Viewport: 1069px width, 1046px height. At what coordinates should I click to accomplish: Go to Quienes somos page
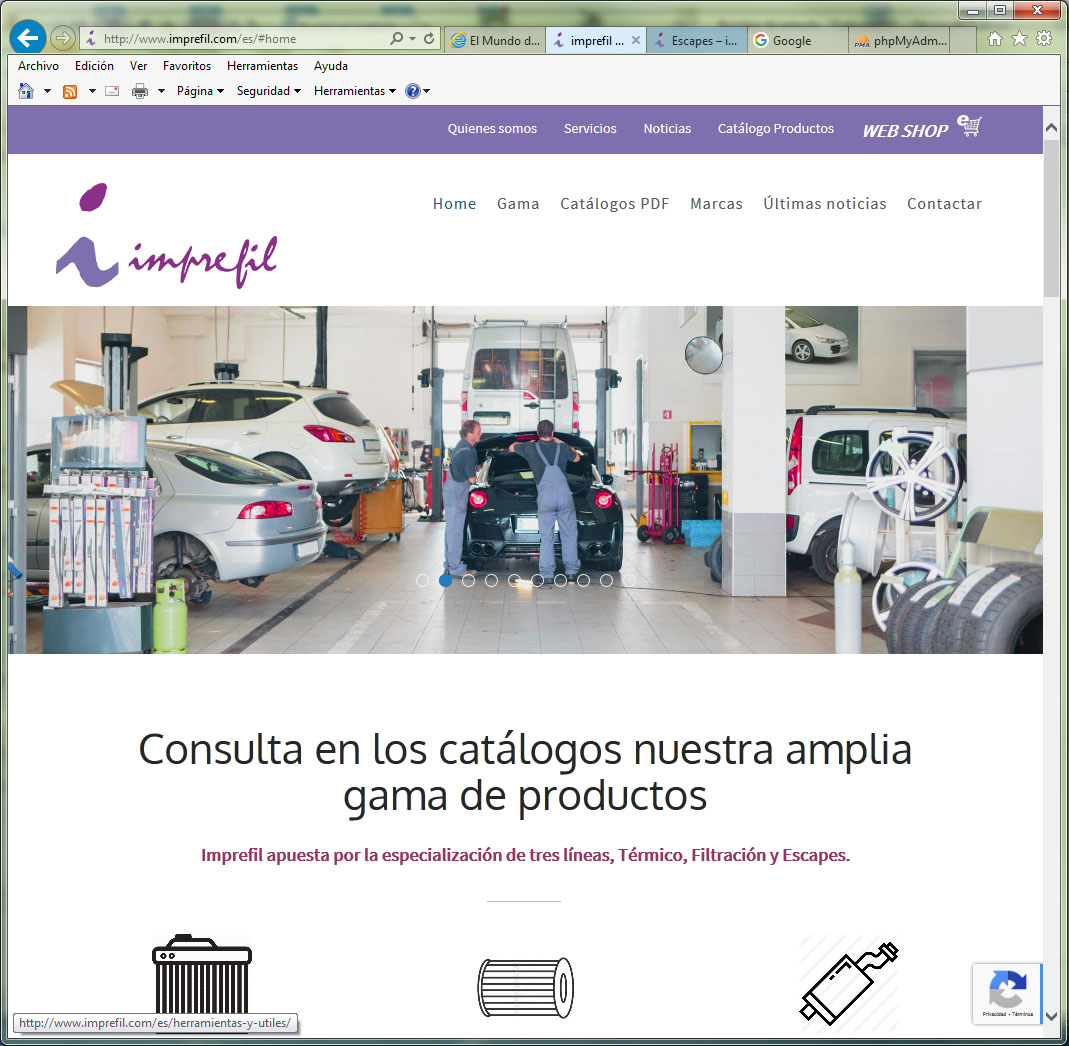pyautogui.click(x=492, y=129)
